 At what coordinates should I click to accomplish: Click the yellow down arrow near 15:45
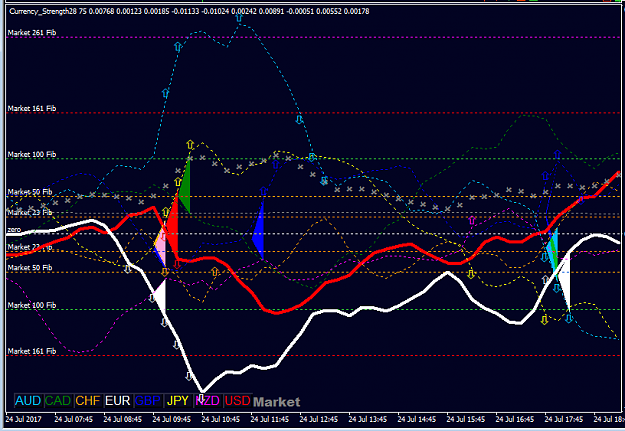point(471,274)
